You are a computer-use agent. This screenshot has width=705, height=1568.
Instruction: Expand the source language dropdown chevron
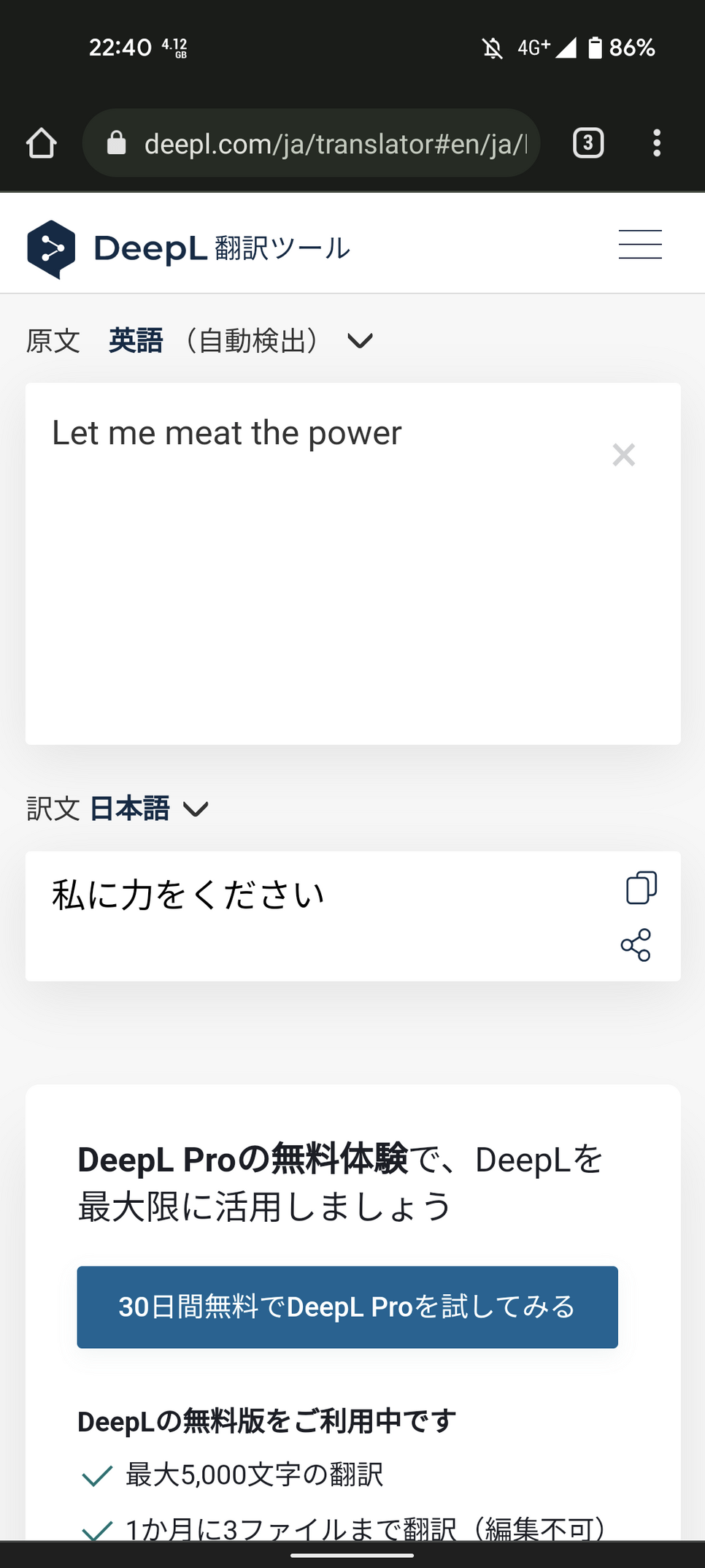(x=360, y=341)
